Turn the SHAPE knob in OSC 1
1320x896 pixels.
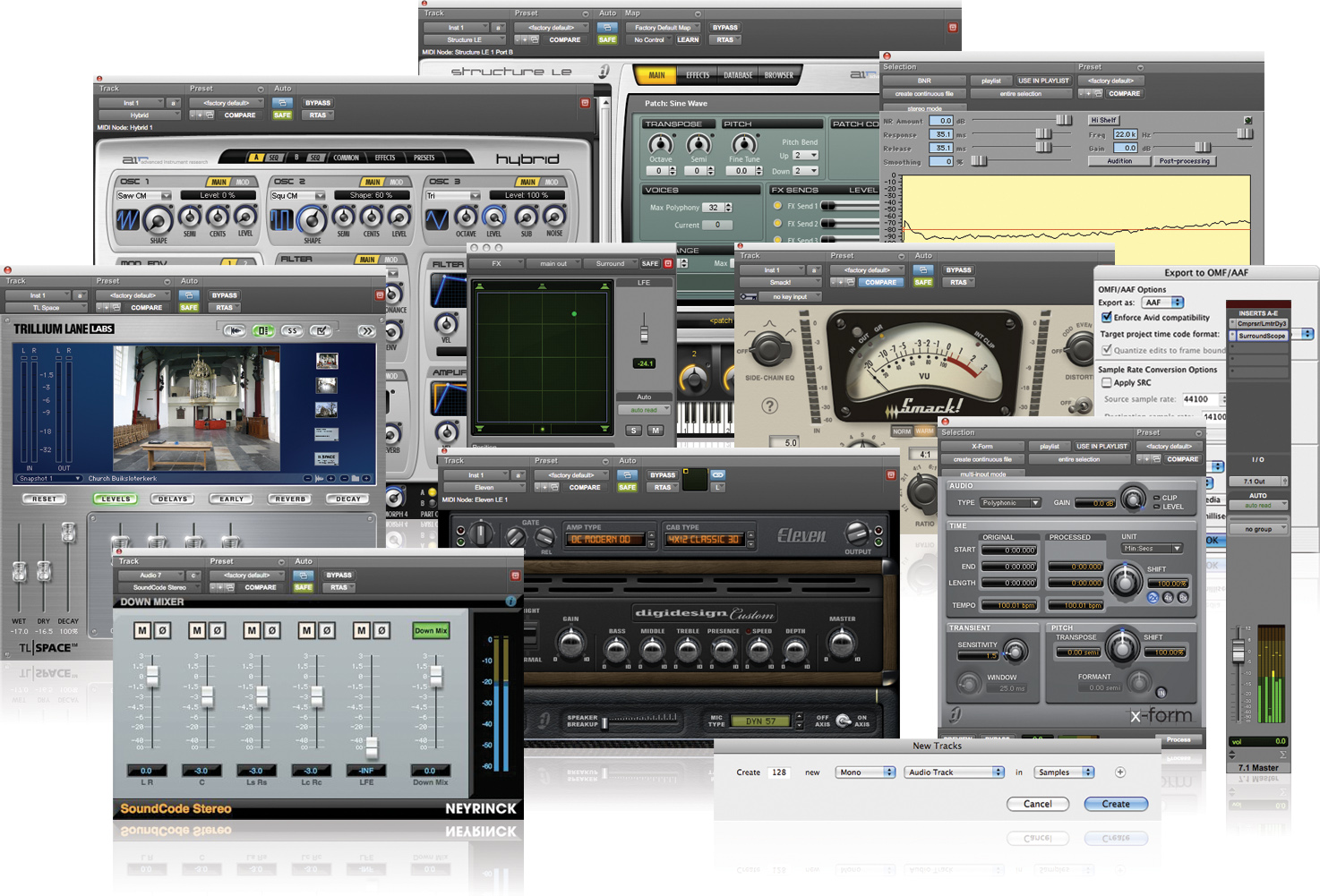coord(158,220)
